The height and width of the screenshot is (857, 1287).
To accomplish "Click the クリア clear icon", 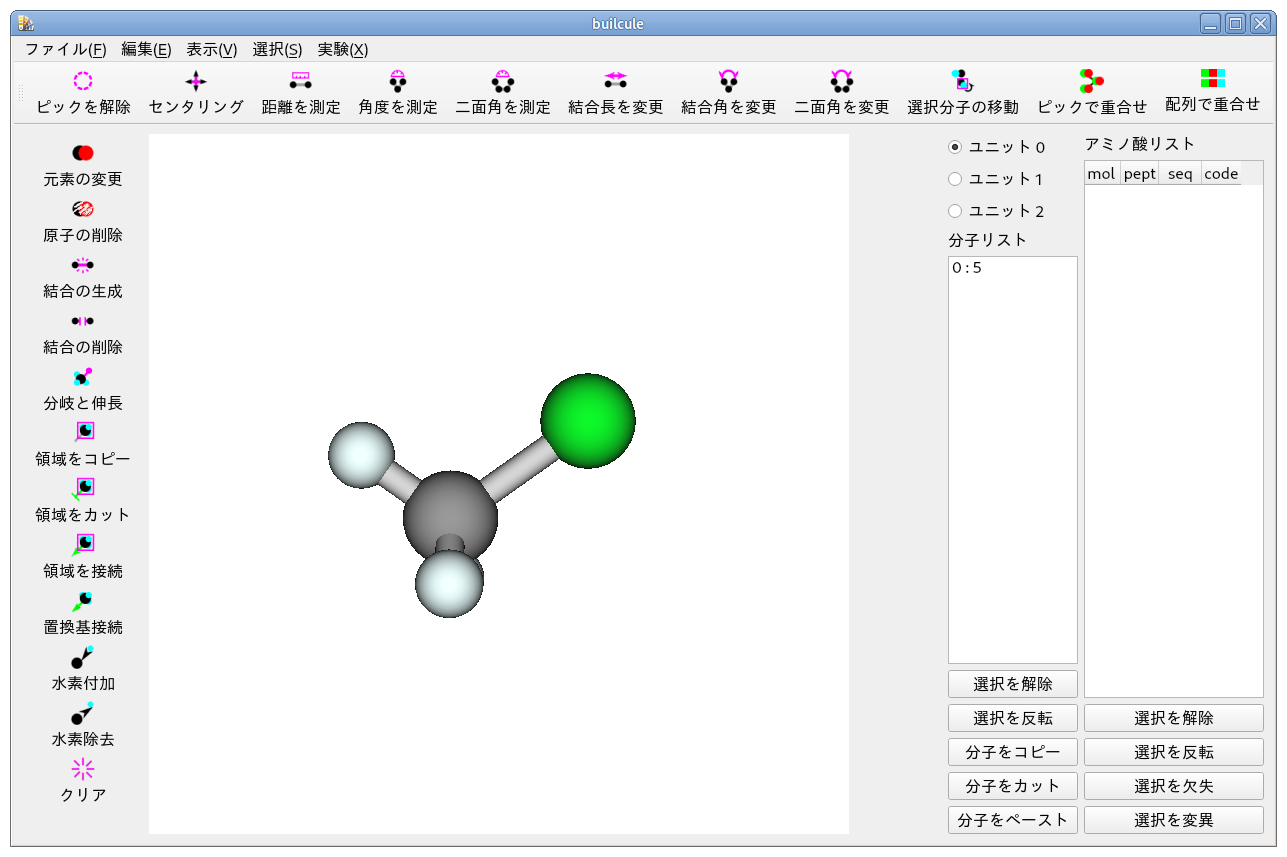I will [83, 769].
